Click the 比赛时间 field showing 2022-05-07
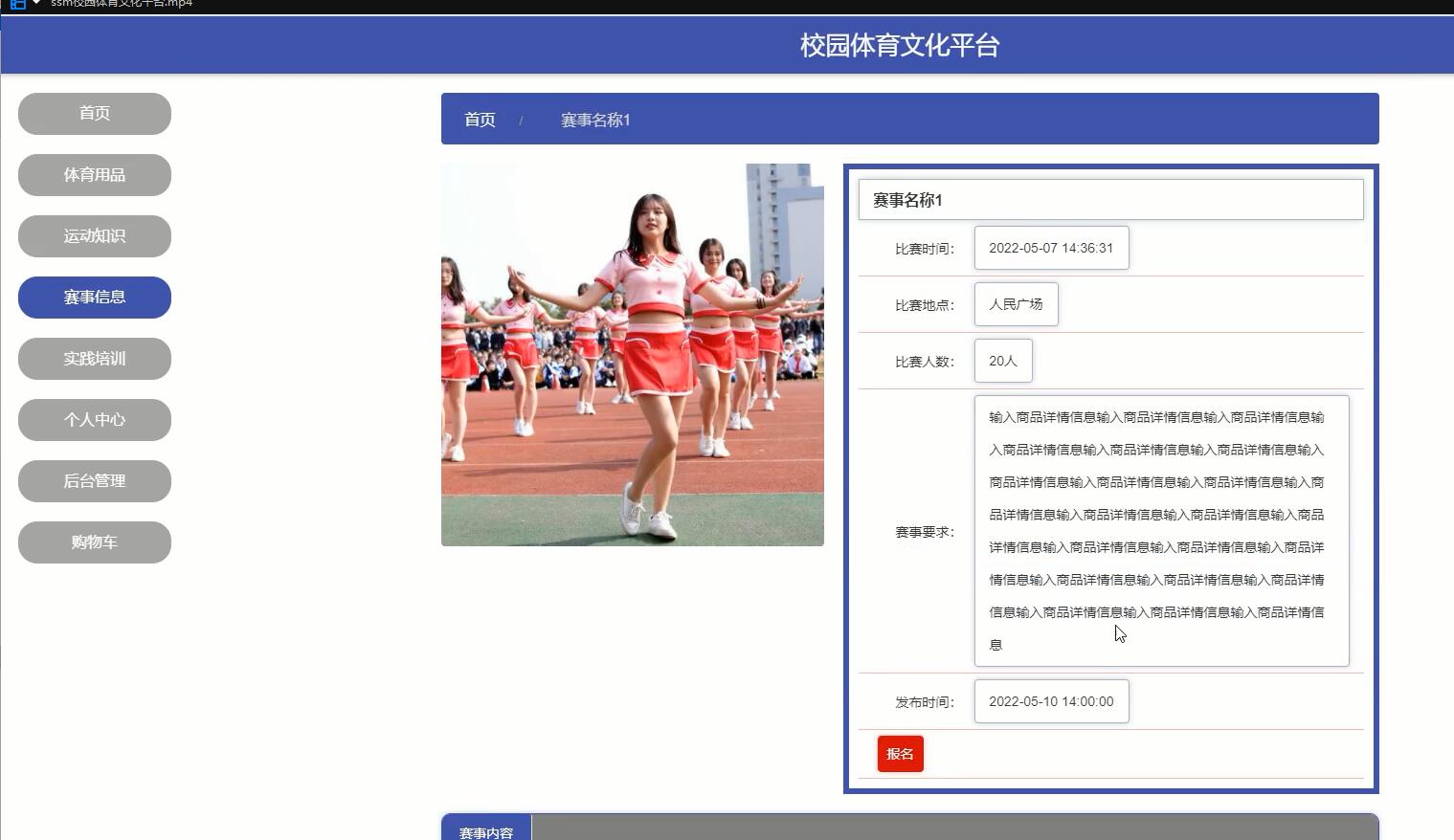Screen dimensions: 1454x840 point(1051,247)
